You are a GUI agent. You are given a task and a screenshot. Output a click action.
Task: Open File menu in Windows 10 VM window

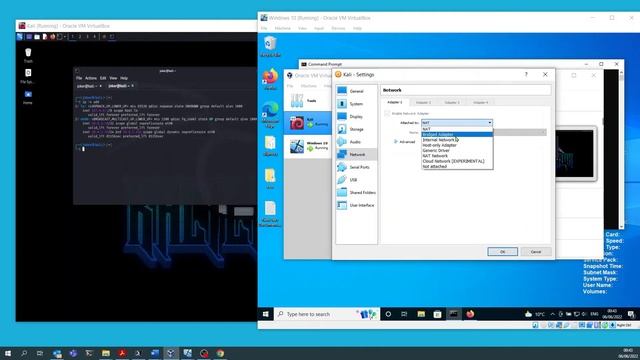(x=264, y=28)
